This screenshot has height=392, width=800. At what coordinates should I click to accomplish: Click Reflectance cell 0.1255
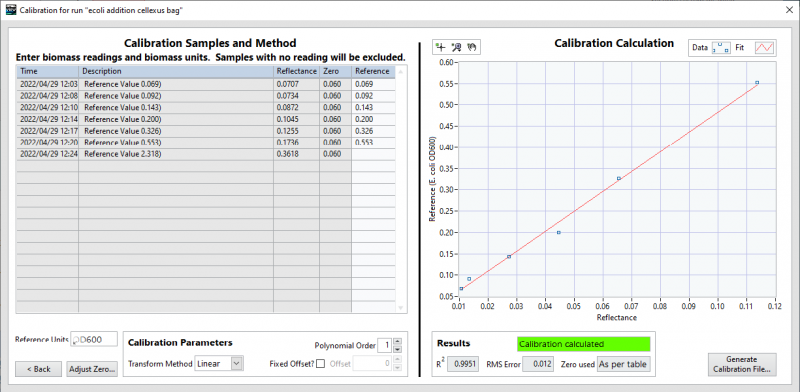pyautogui.click(x=297, y=131)
